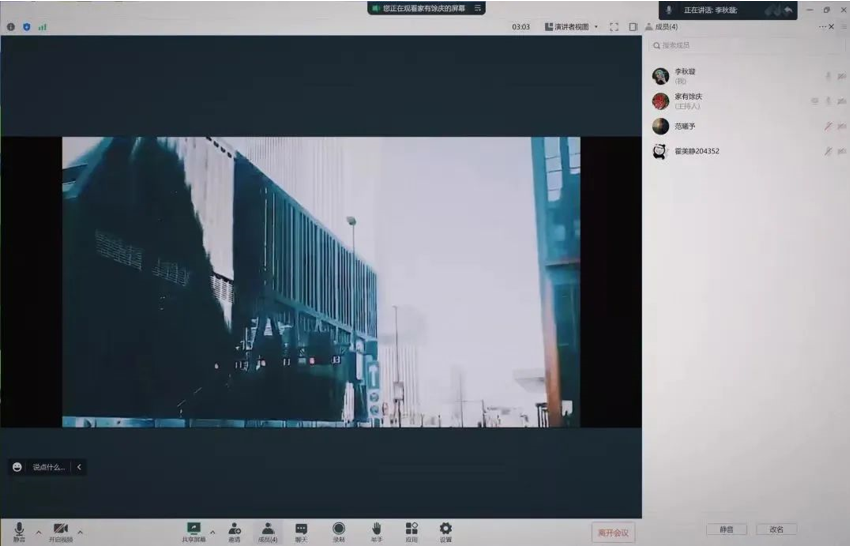This screenshot has height=548, width=850.
Task: Click the Invite (邀请) icon
Action: click(234, 531)
